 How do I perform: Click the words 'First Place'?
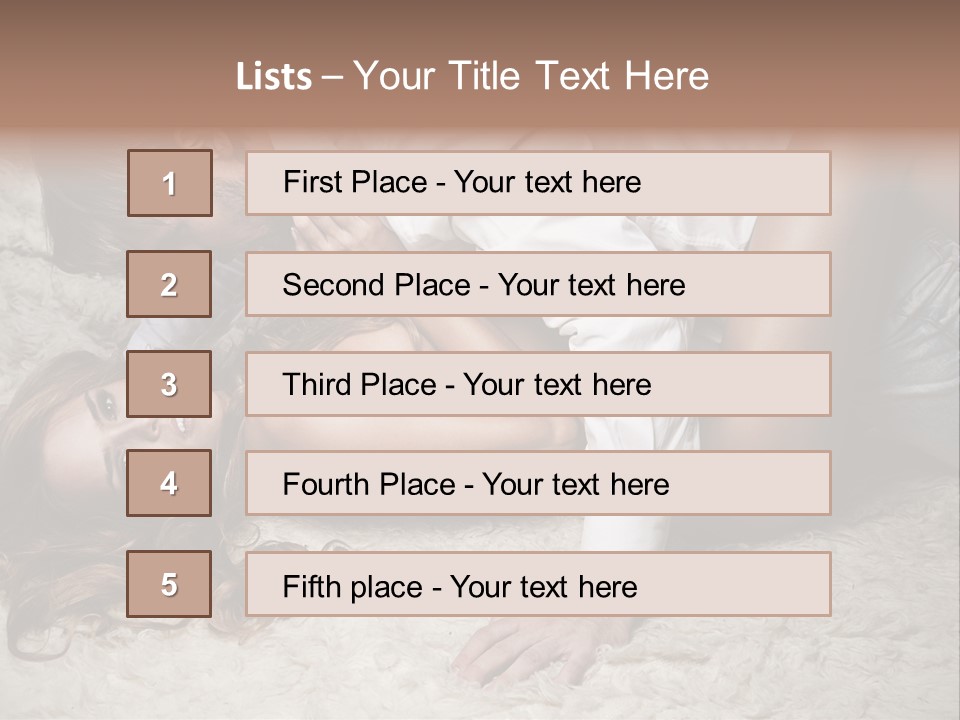(x=355, y=182)
